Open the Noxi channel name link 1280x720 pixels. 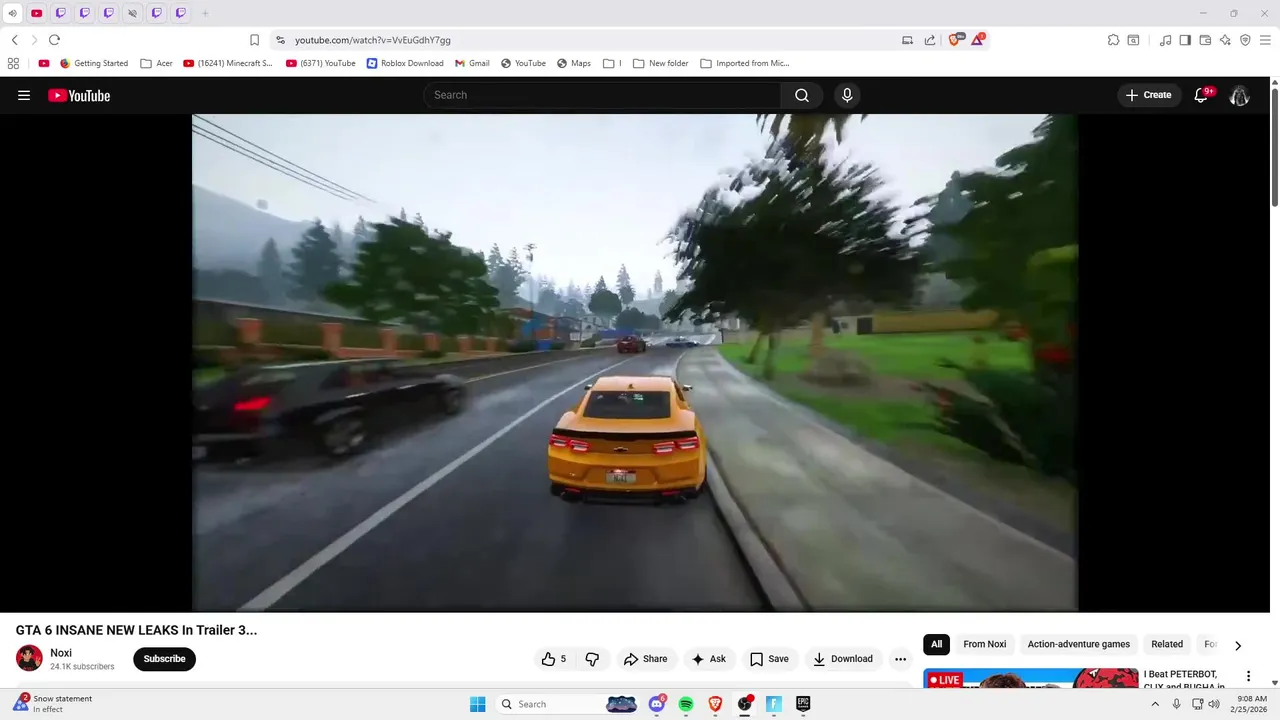[61, 653]
